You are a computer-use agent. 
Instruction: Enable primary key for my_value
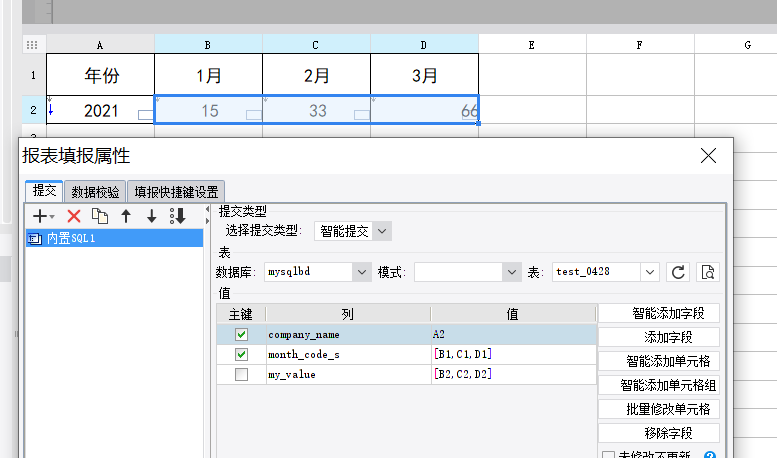pos(241,374)
